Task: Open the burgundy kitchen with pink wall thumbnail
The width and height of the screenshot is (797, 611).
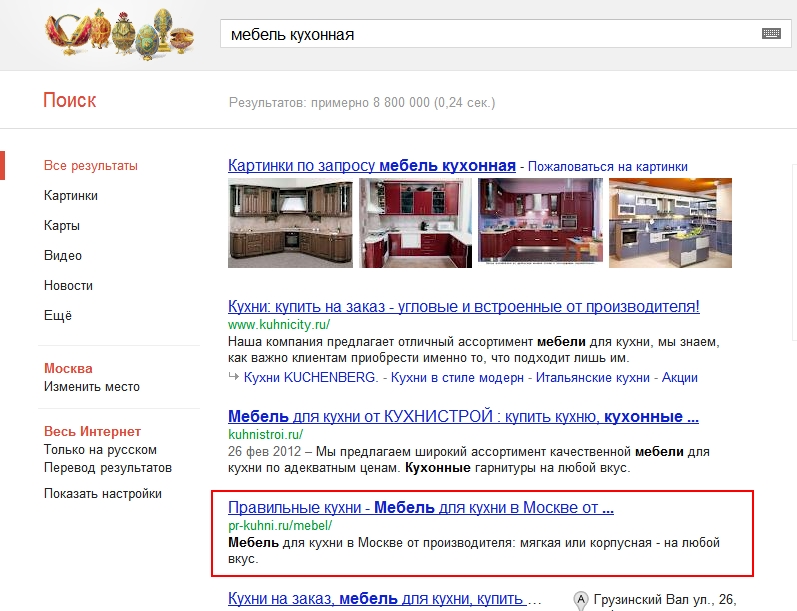Action: point(540,222)
